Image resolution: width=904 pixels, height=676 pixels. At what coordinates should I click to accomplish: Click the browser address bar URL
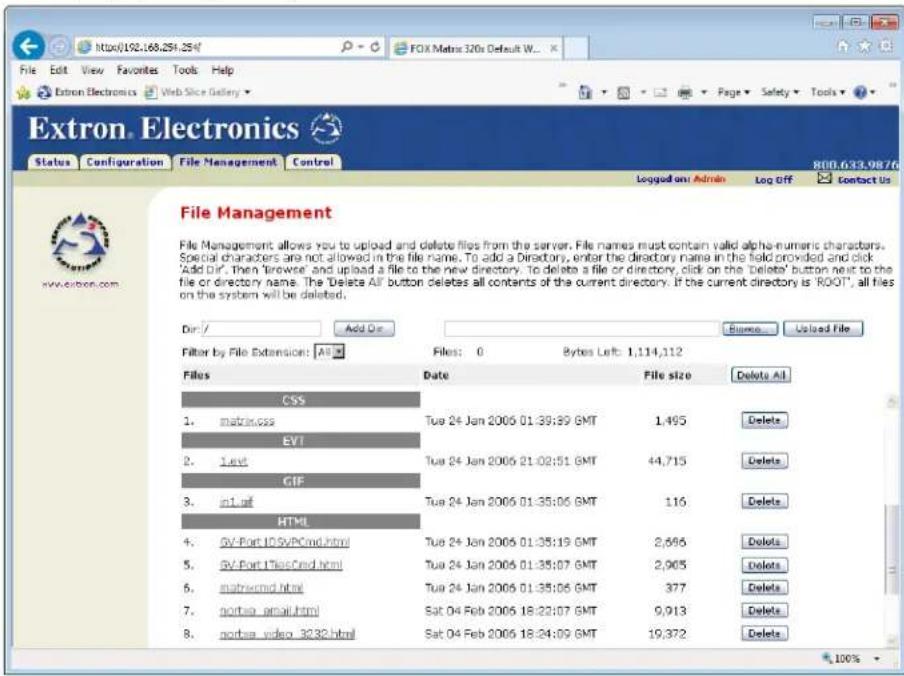pyautogui.click(x=148, y=47)
